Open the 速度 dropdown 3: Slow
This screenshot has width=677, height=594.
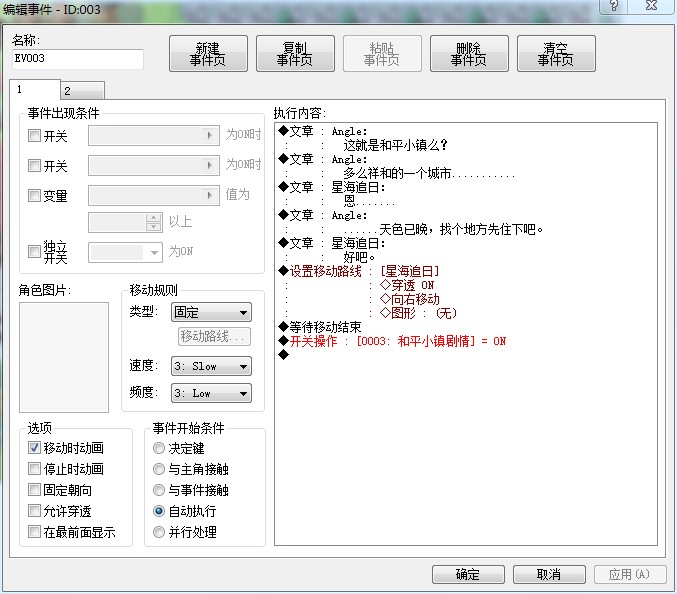pyautogui.click(x=211, y=366)
